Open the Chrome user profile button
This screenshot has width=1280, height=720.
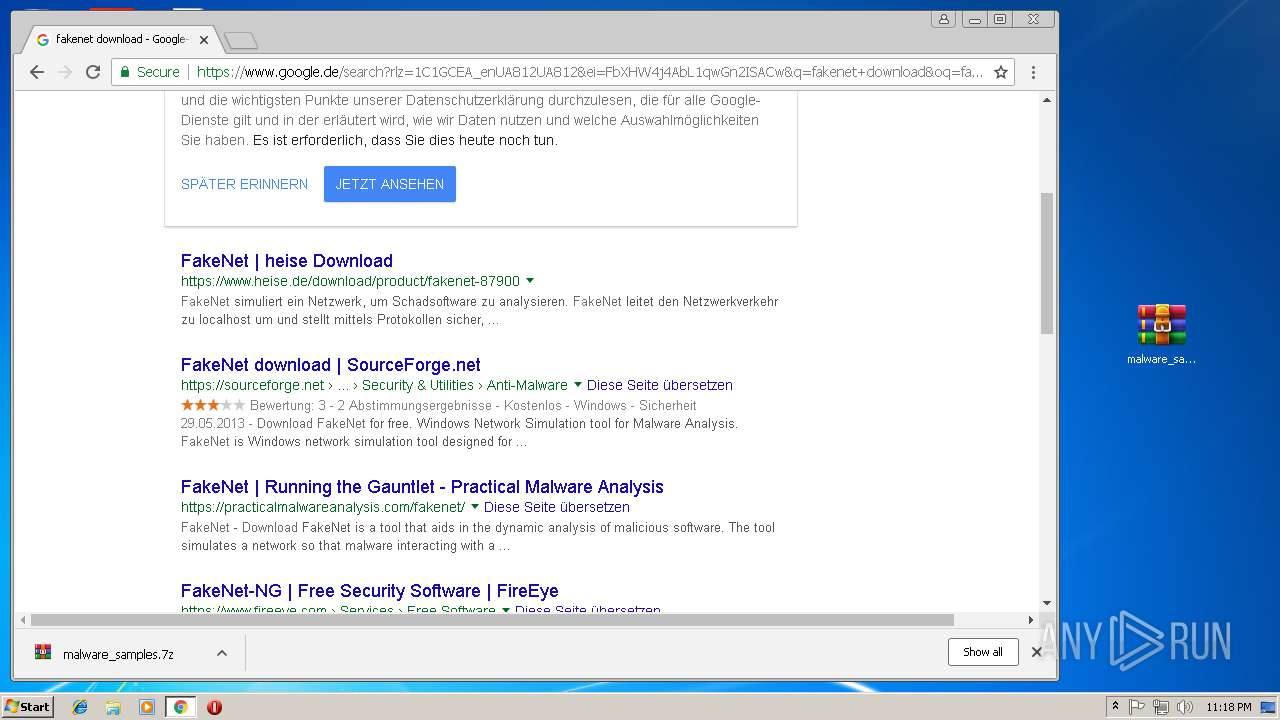pos(943,19)
